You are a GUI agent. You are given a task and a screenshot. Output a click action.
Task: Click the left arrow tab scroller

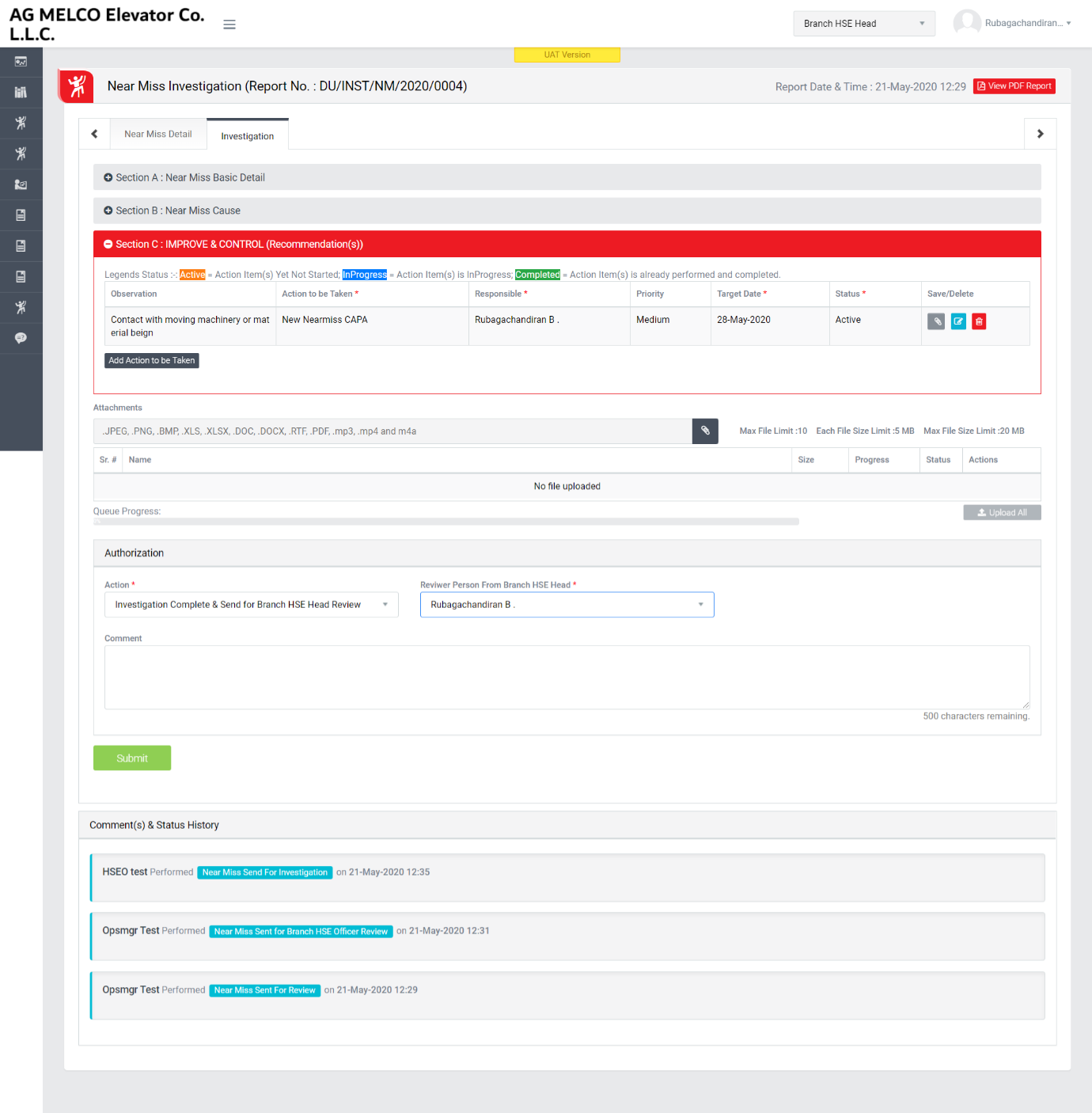[94, 134]
